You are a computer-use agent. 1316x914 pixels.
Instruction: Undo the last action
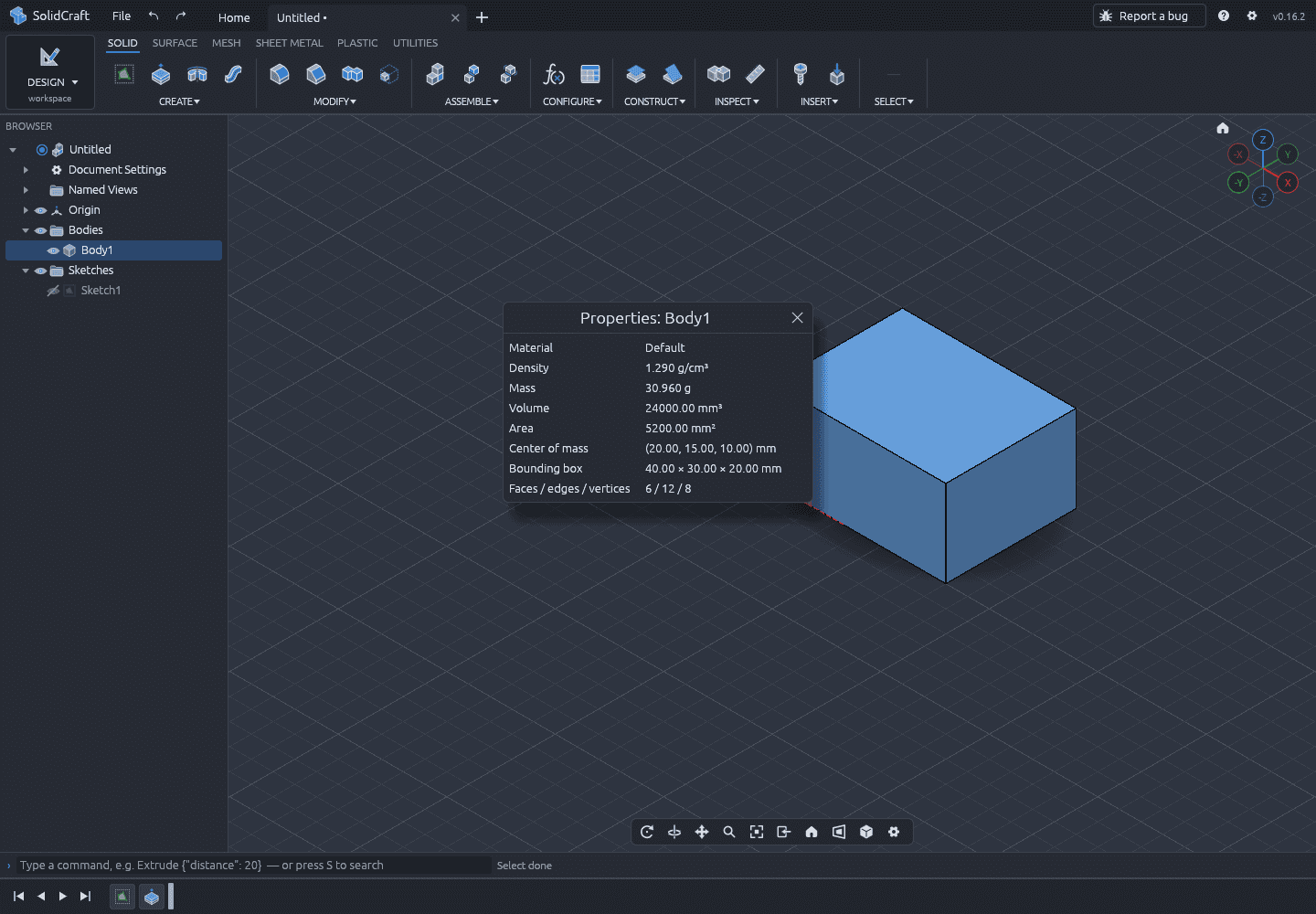click(x=154, y=16)
